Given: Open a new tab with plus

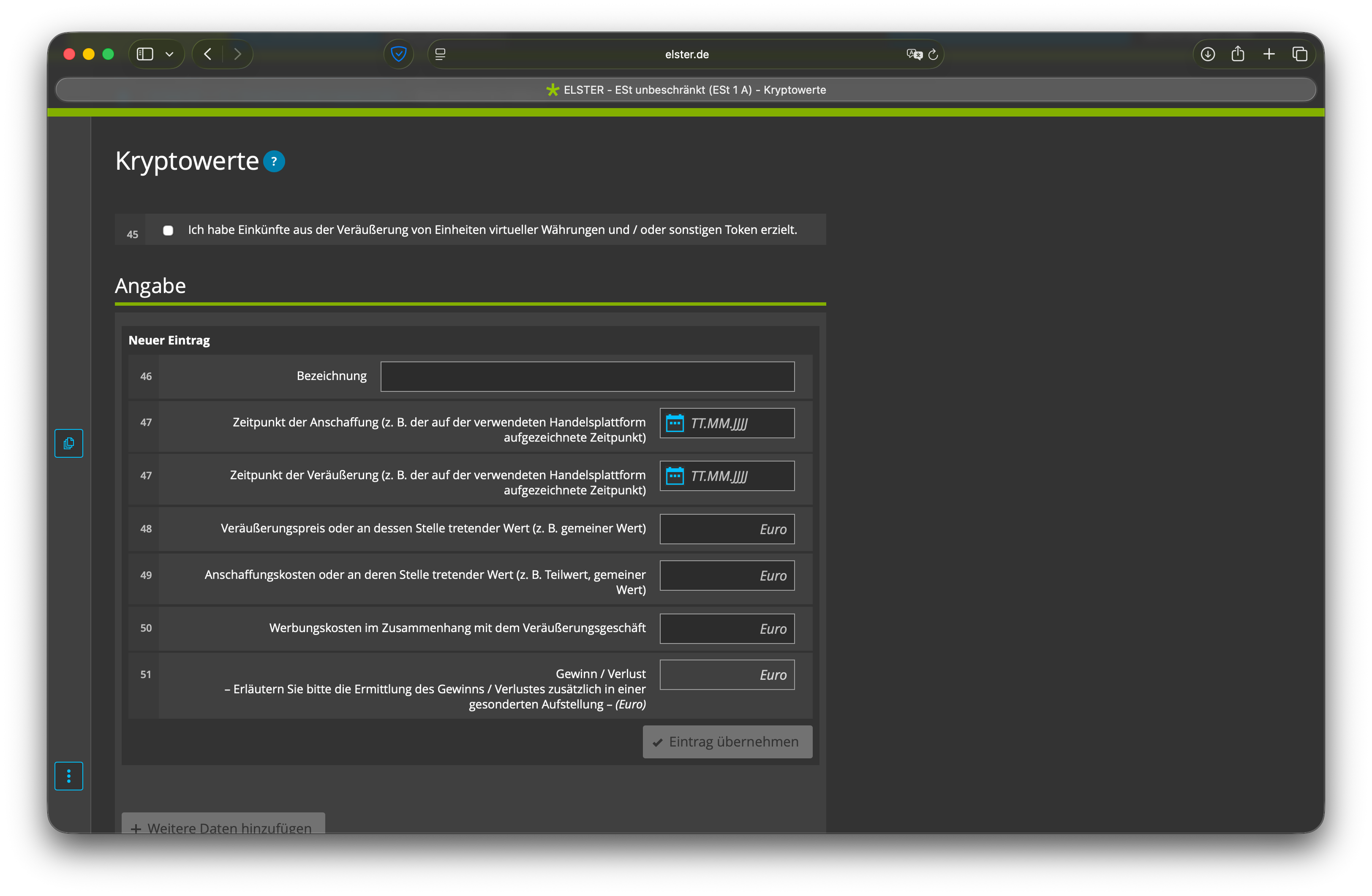Looking at the screenshot, I should click(1269, 54).
